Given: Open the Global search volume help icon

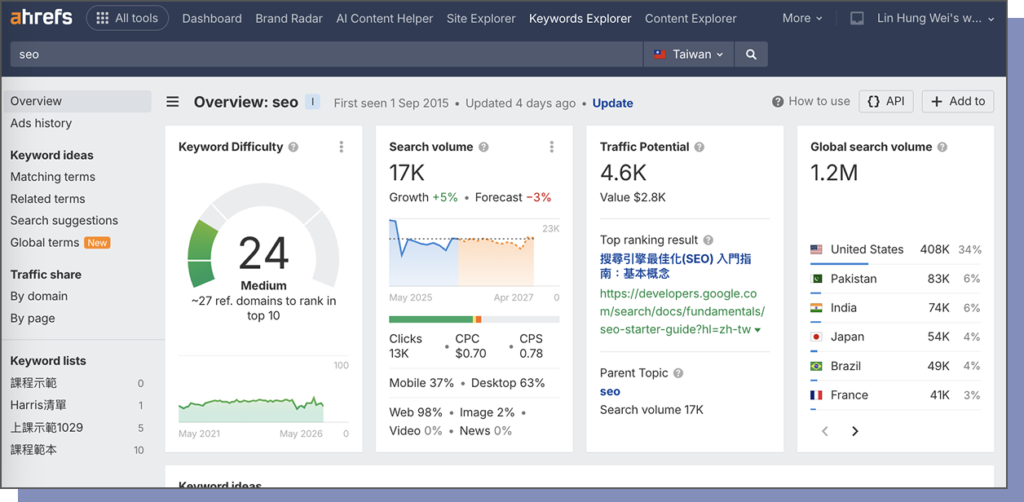Looking at the screenshot, I should coord(942,147).
